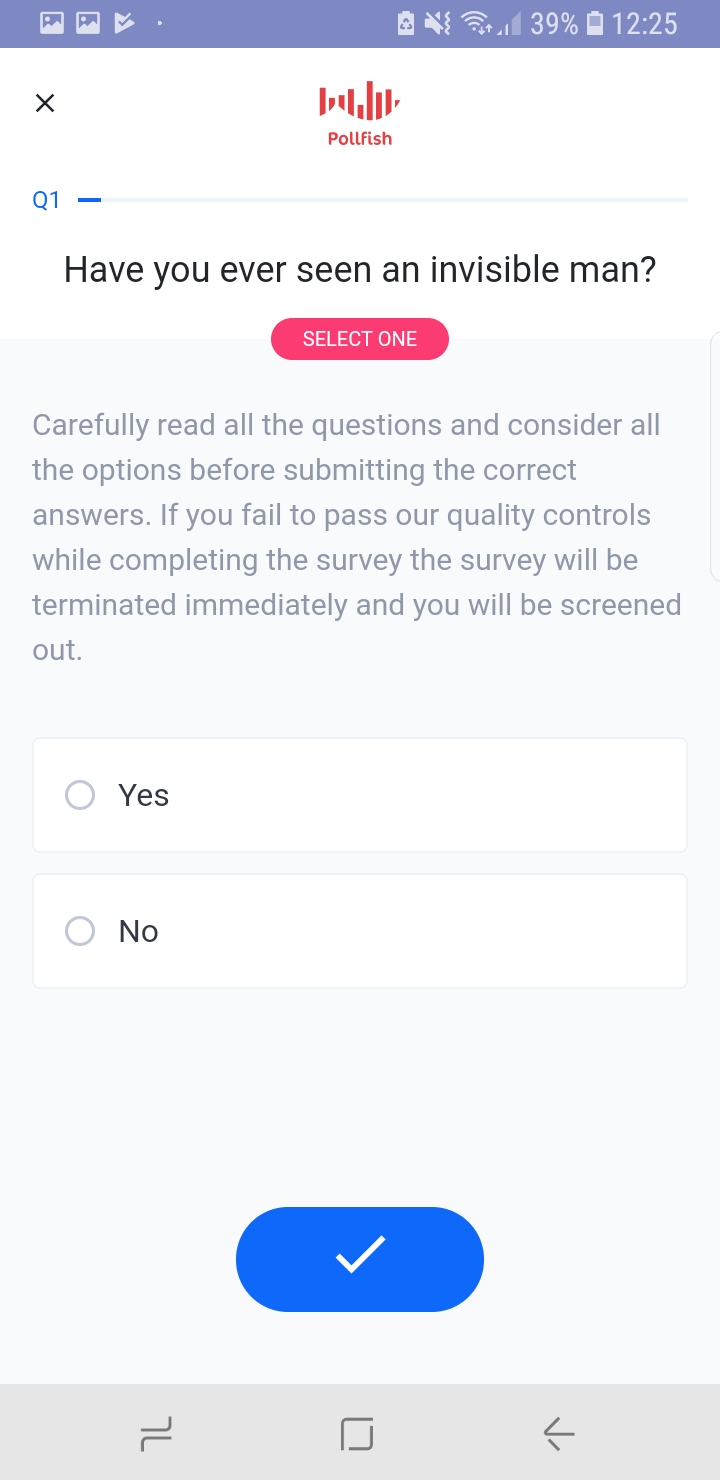This screenshot has height=1480, width=720.
Task: Tap the Play Store notification icon
Action: click(124, 23)
